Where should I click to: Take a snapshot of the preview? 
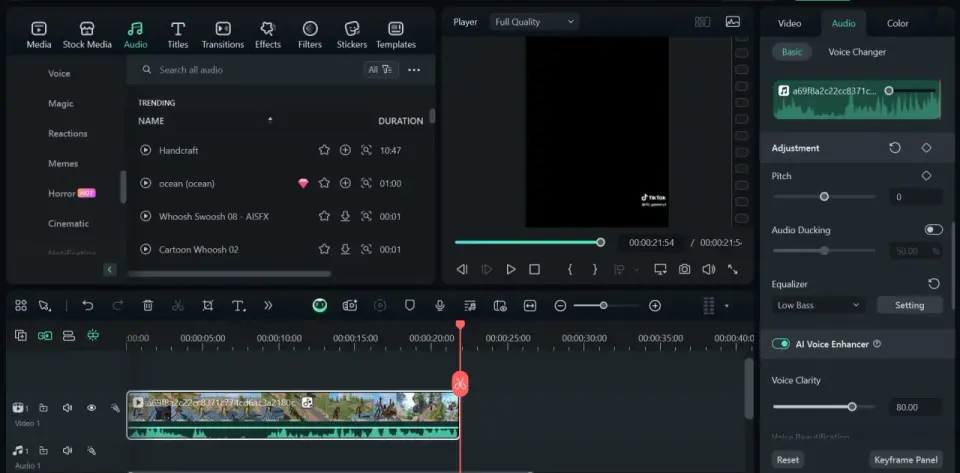pyautogui.click(x=684, y=269)
